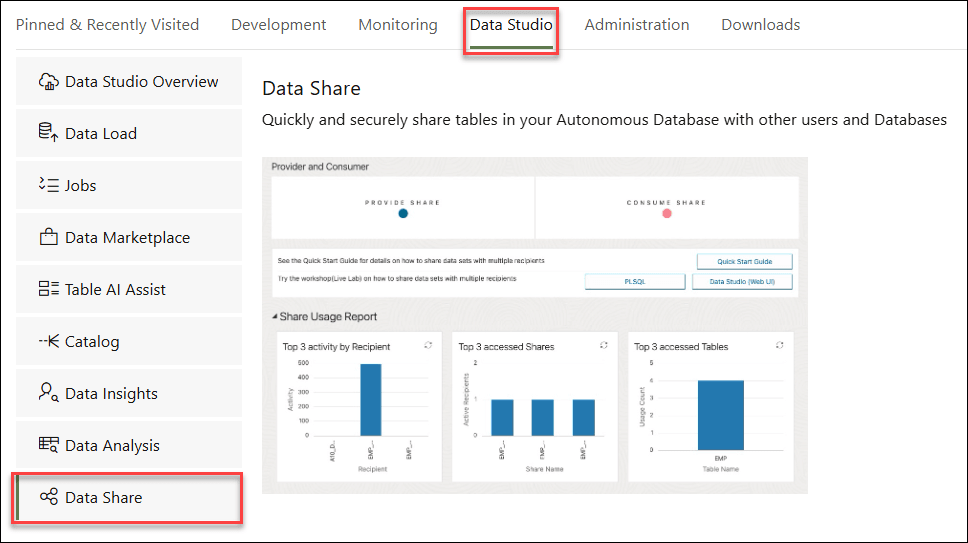Select the Data Studio tab
Image resolution: width=968 pixels, height=543 pixels.
click(511, 25)
